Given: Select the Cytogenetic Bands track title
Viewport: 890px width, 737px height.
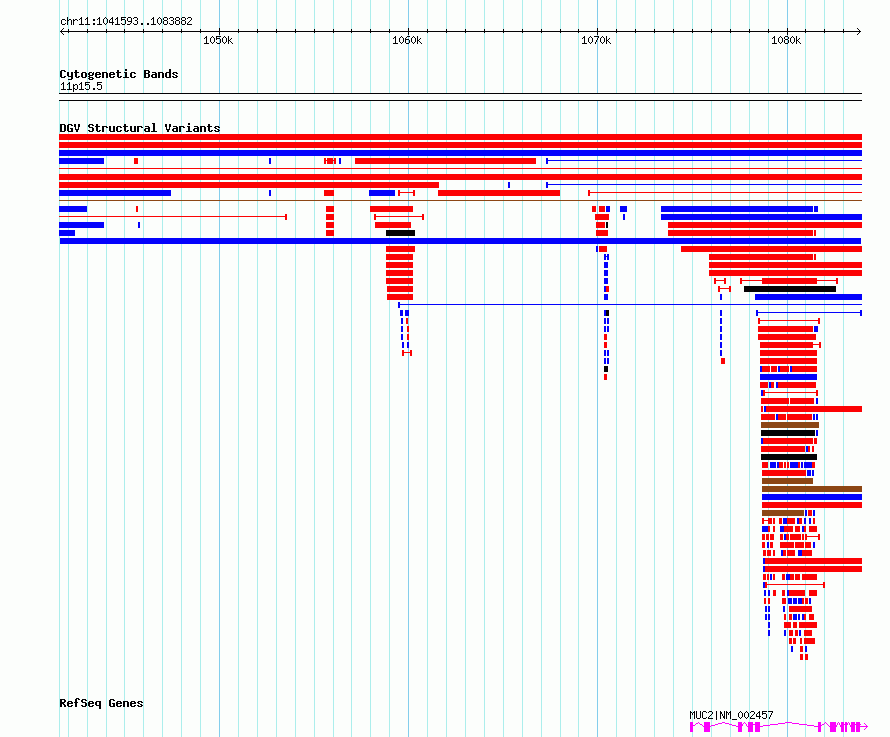Looking at the screenshot, I should point(119,74).
